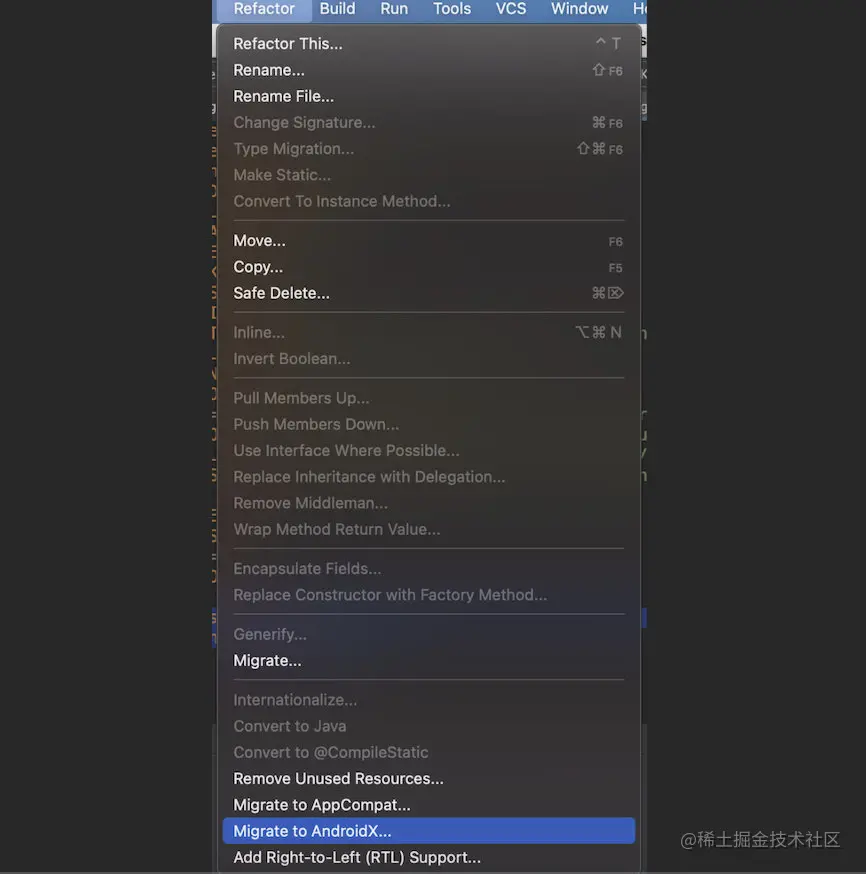Click Invert Boolean... entry

coord(429,359)
